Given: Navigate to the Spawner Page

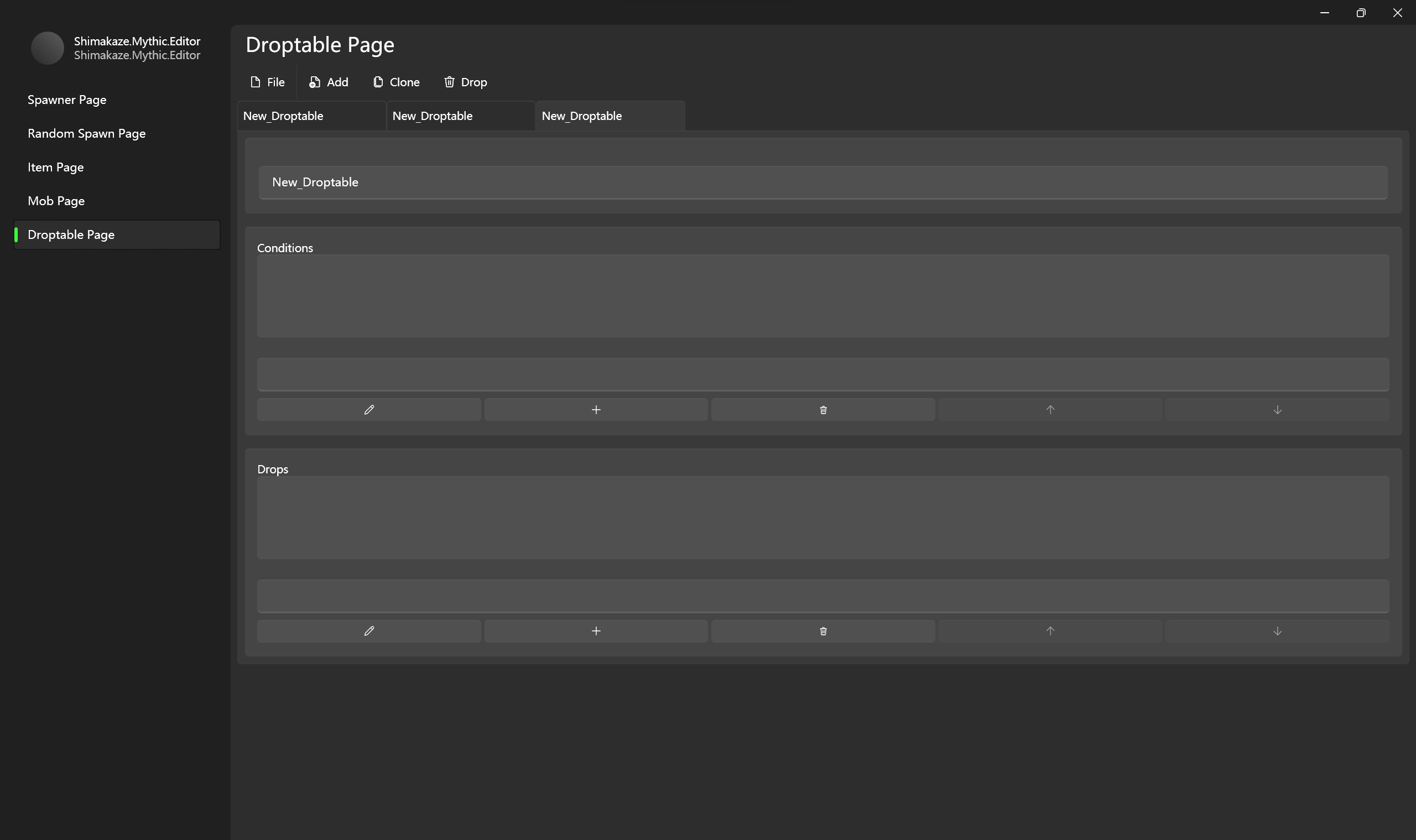Looking at the screenshot, I should [67, 99].
